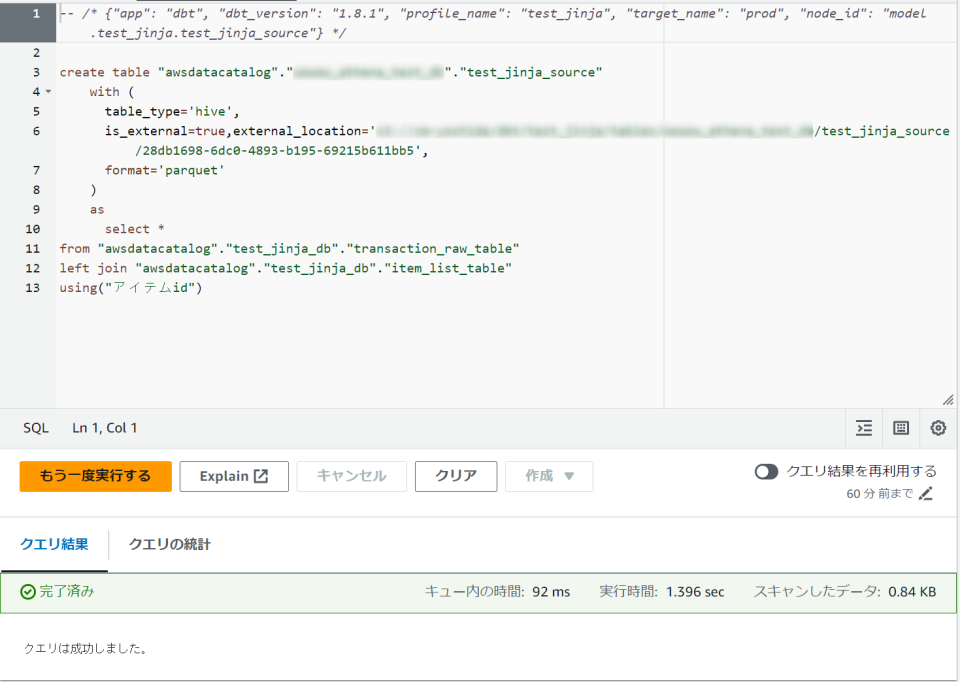The height and width of the screenshot is (682, 960).
Task: Click the format='parquet' code text
Action: [165, 170]
